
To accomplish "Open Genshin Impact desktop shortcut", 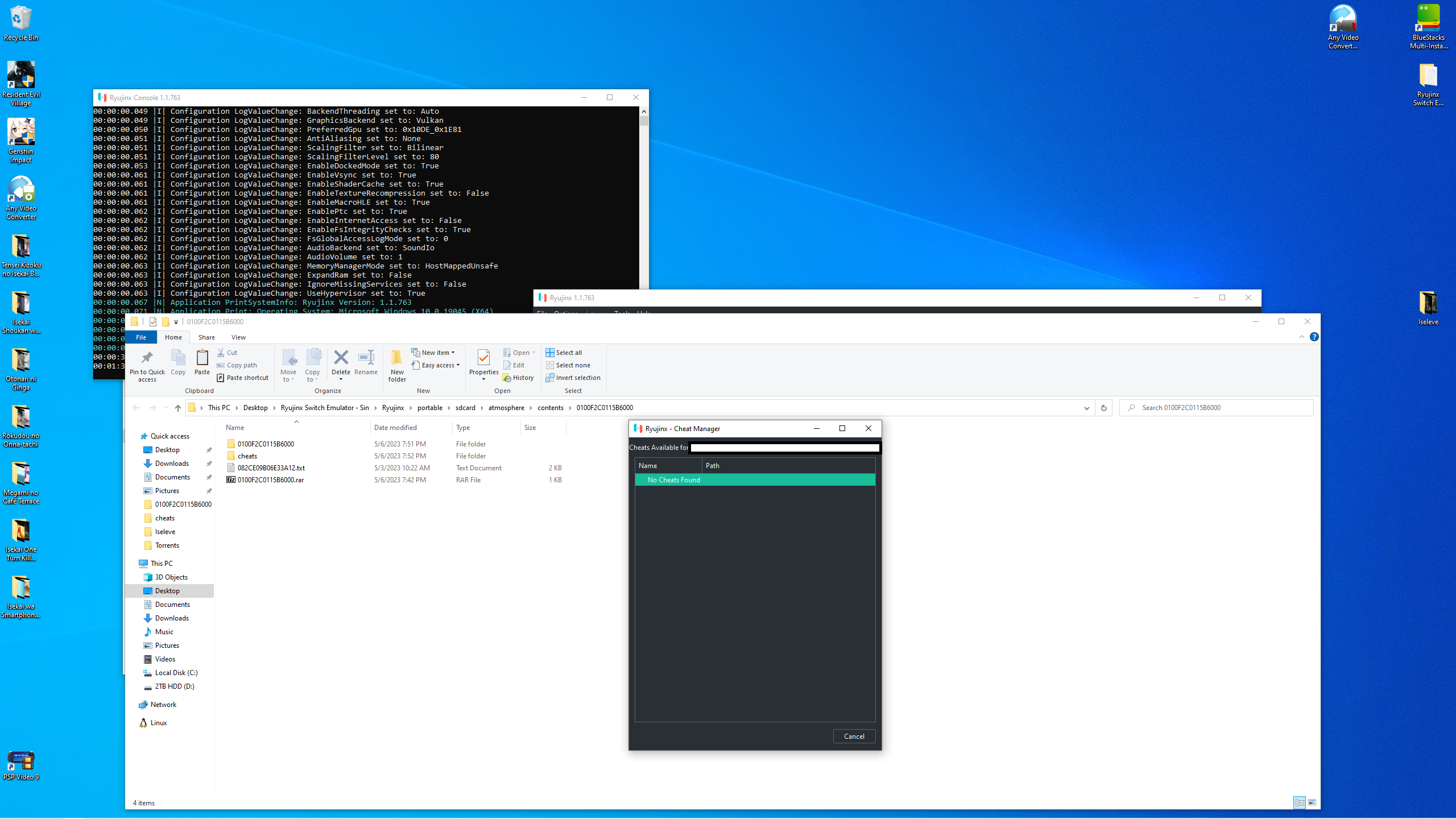I will 21,140.
